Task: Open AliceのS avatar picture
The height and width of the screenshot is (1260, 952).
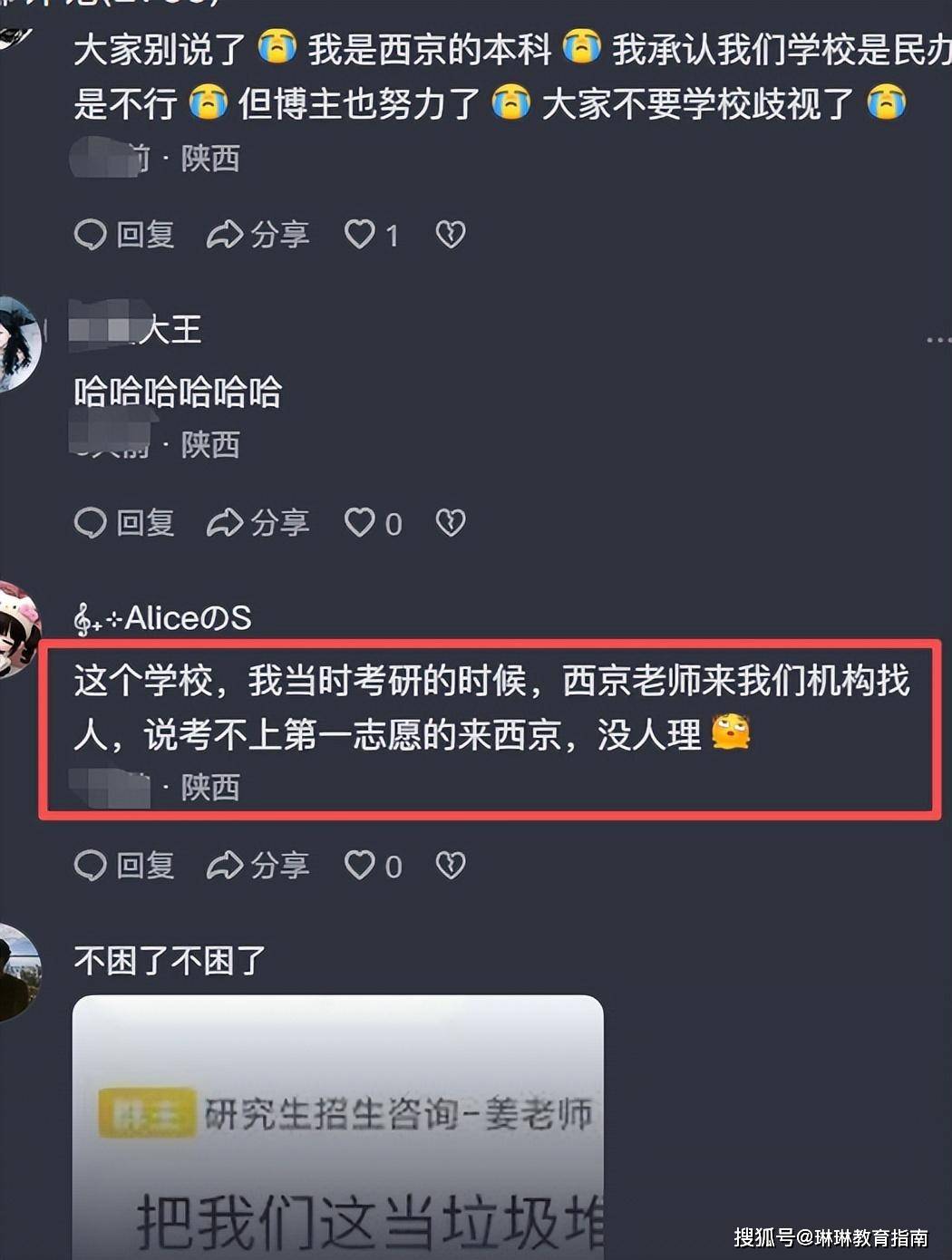Action: [x=18, y=630]
